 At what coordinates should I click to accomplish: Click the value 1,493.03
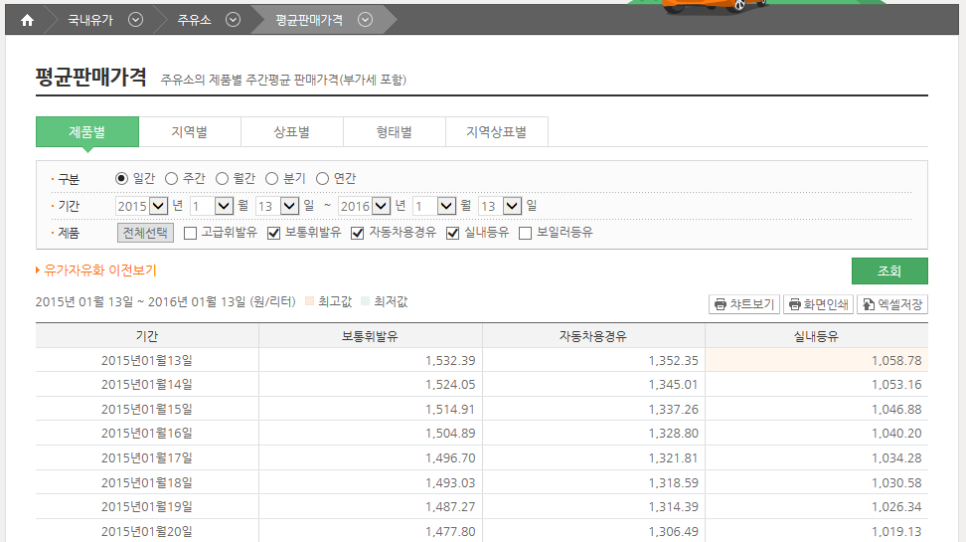[x=450, y=482]
